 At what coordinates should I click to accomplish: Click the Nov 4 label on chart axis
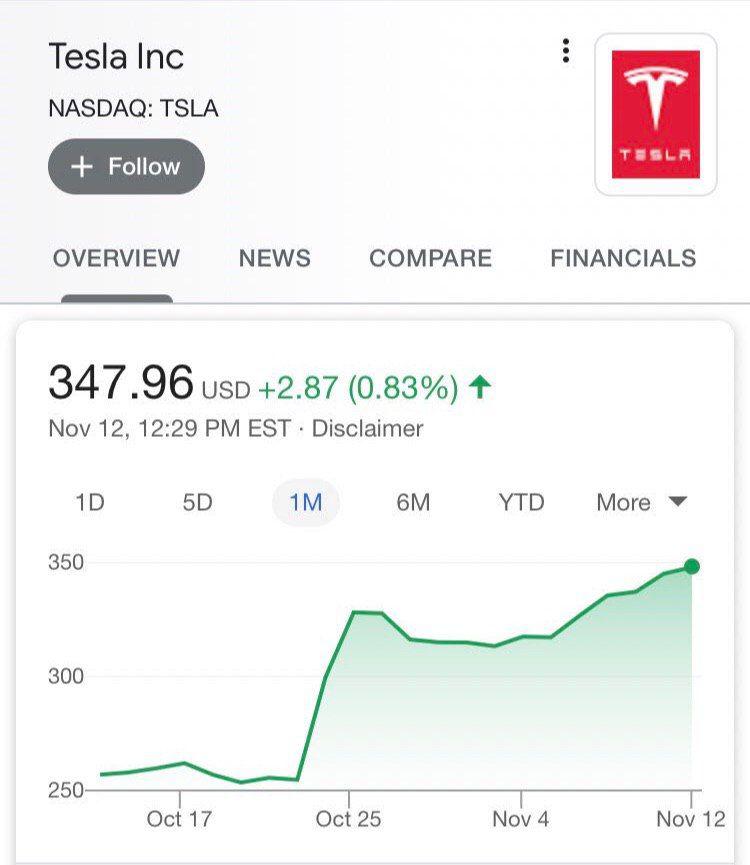[520, 819]
